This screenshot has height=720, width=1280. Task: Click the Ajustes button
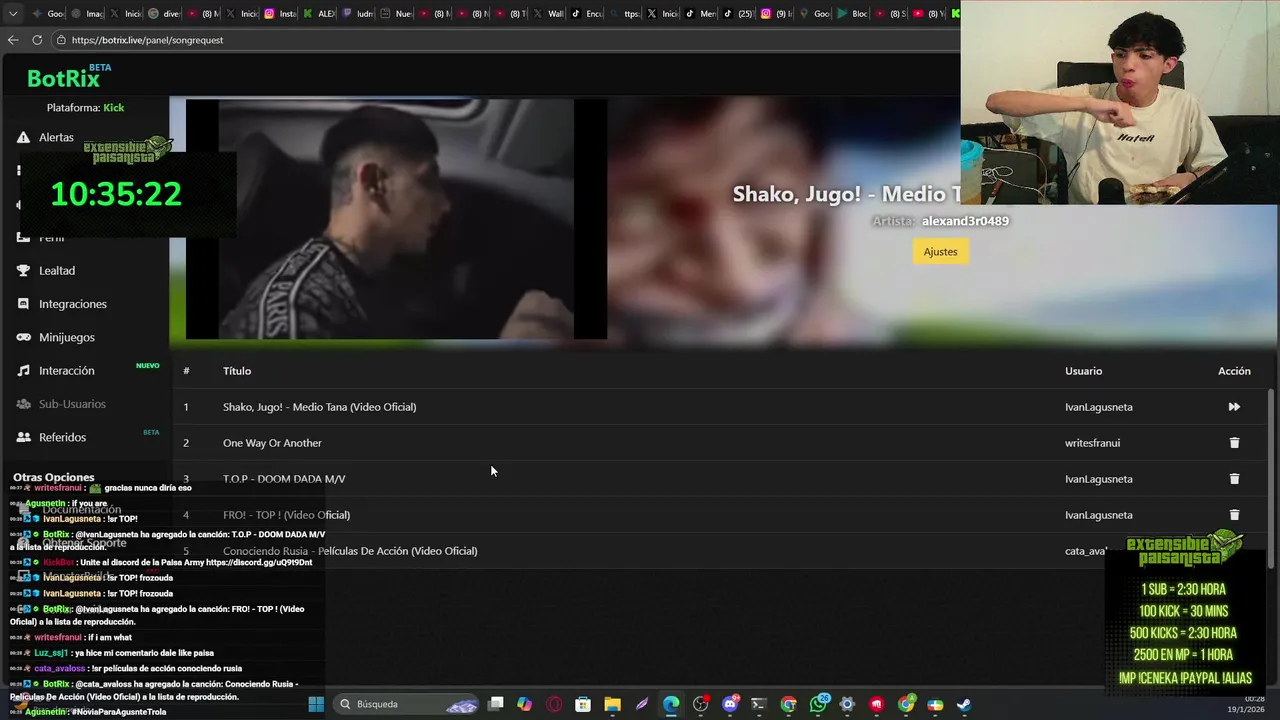[x=940, y=251]
